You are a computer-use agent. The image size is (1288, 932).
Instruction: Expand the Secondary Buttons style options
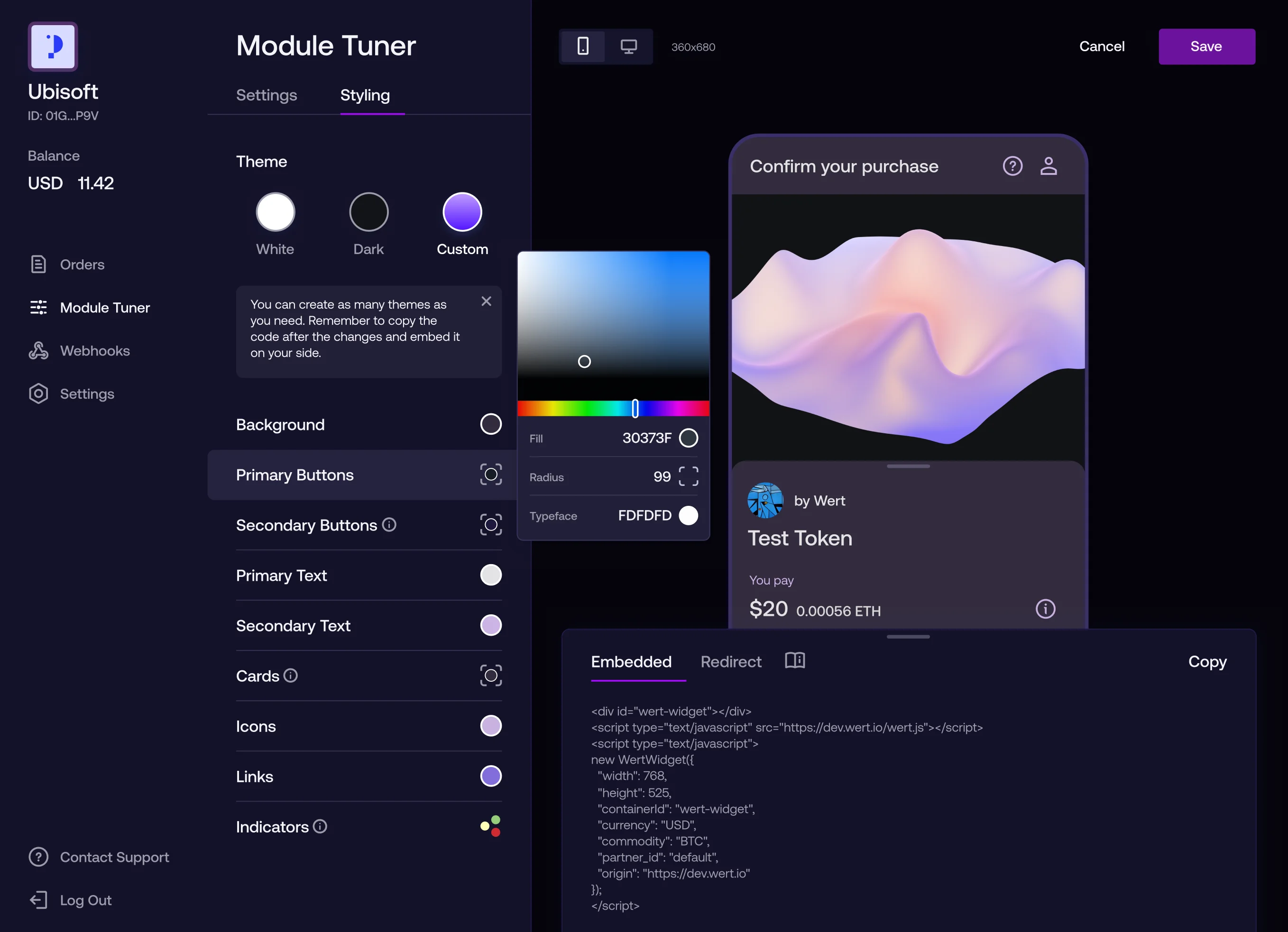point(491,524)
